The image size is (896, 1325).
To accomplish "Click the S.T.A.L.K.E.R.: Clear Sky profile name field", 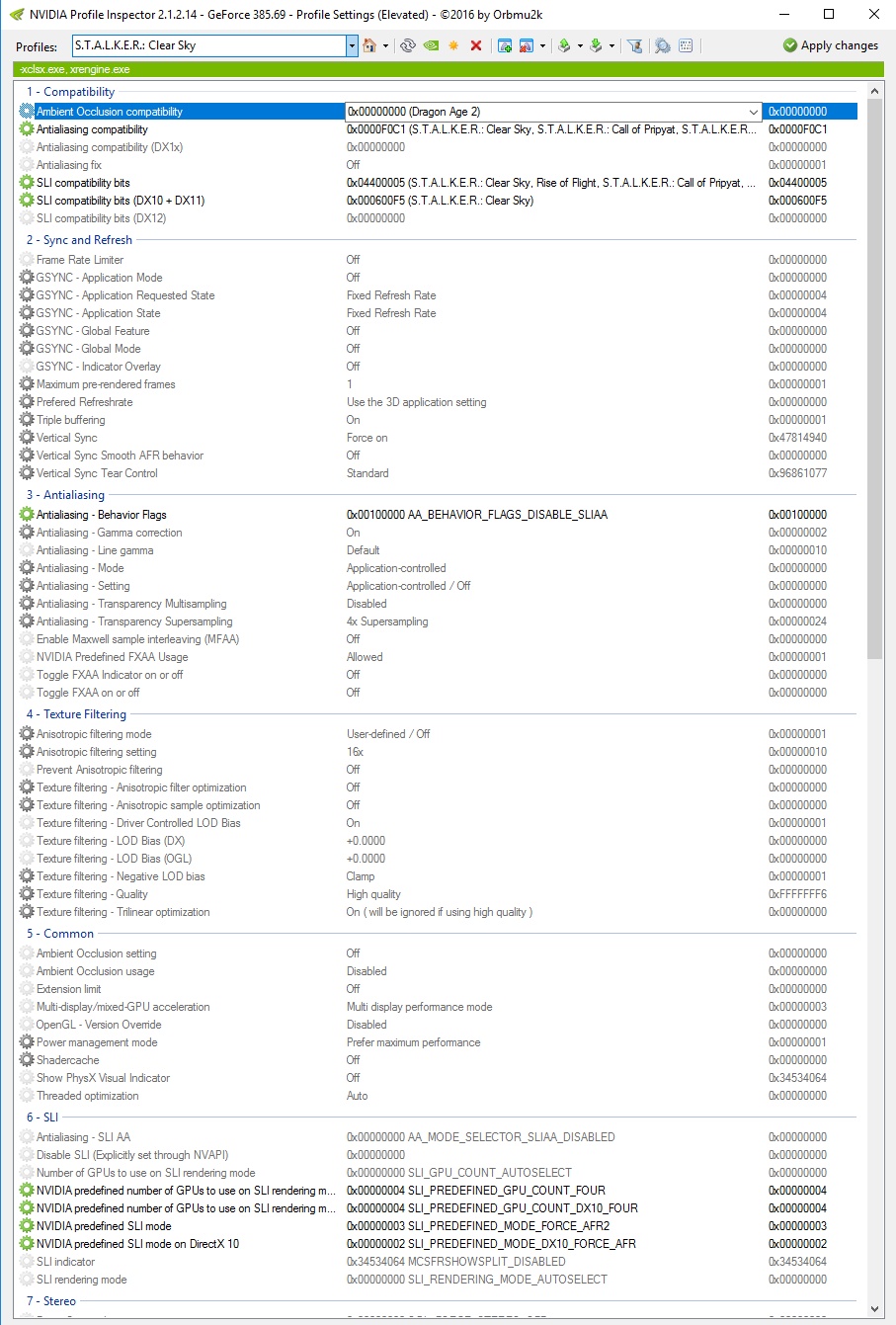I will [208, 45].
